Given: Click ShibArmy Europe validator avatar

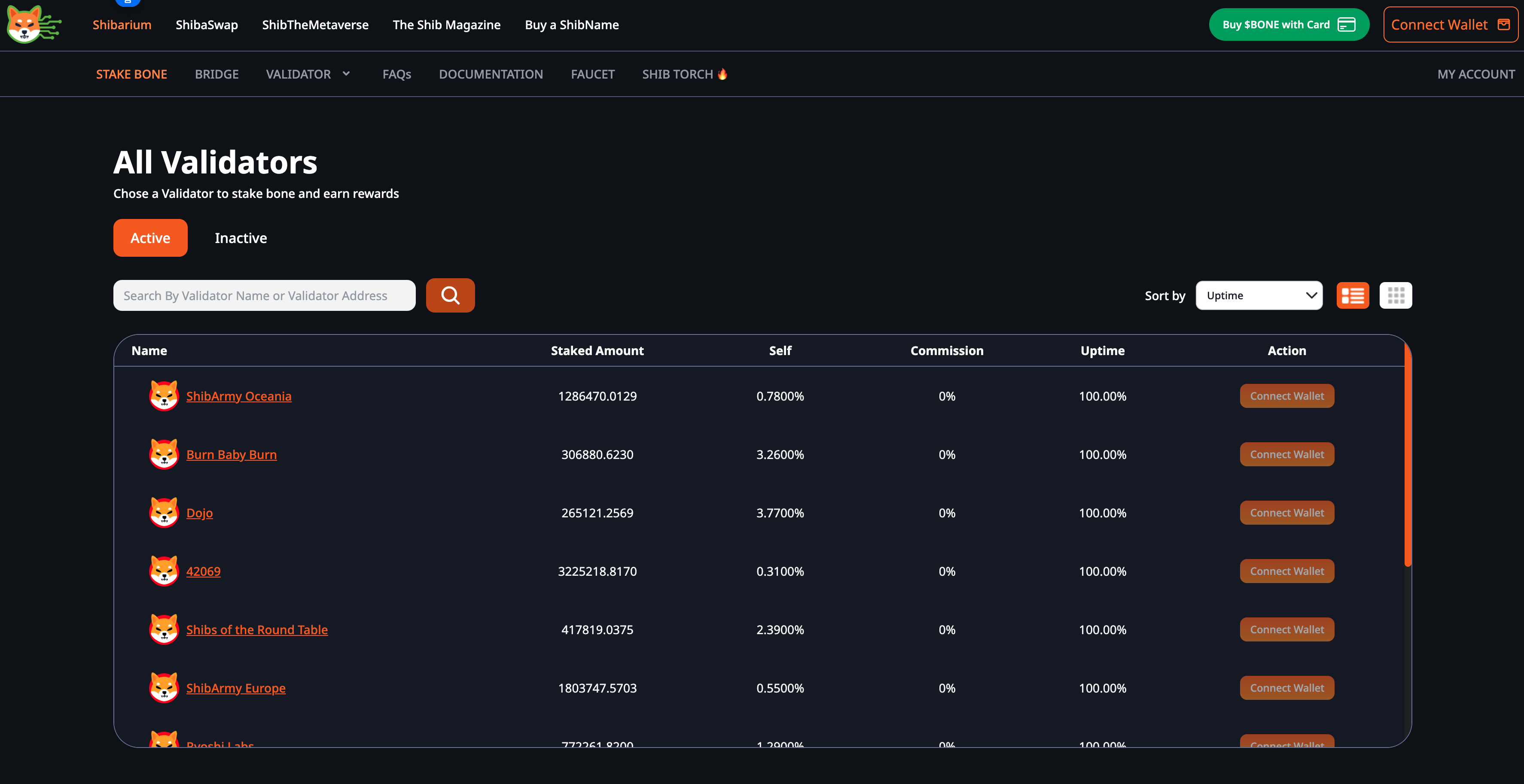Looking at the screenshot, I should click(164, 688).
